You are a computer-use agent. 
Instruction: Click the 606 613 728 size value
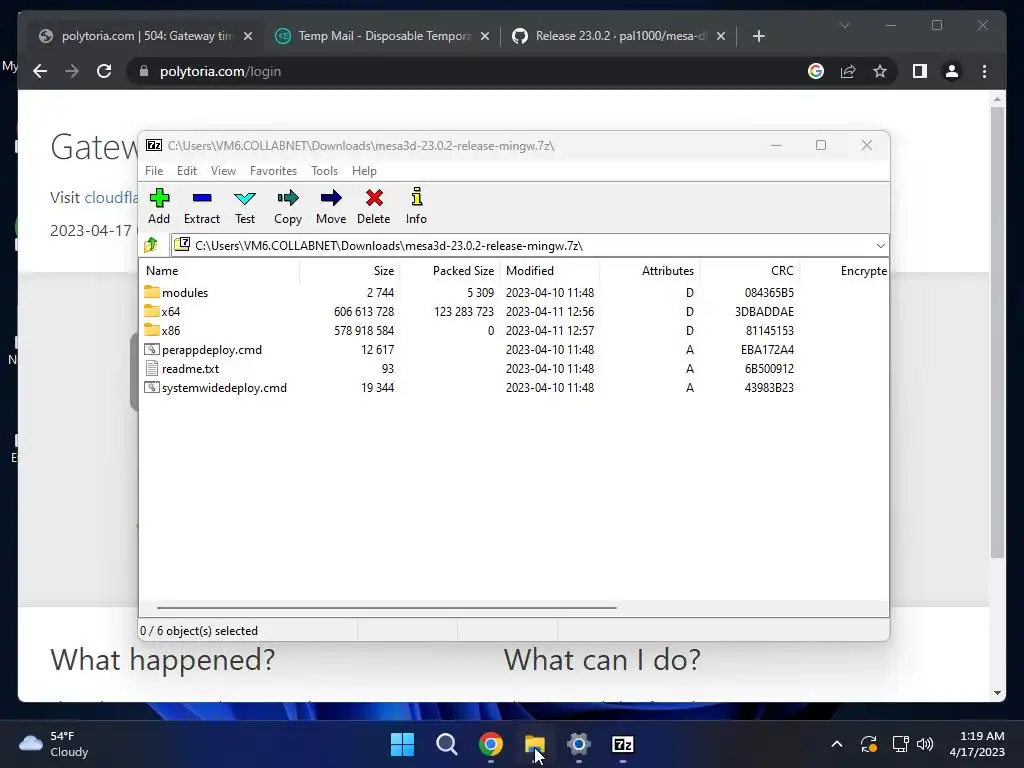pos(364,312)
